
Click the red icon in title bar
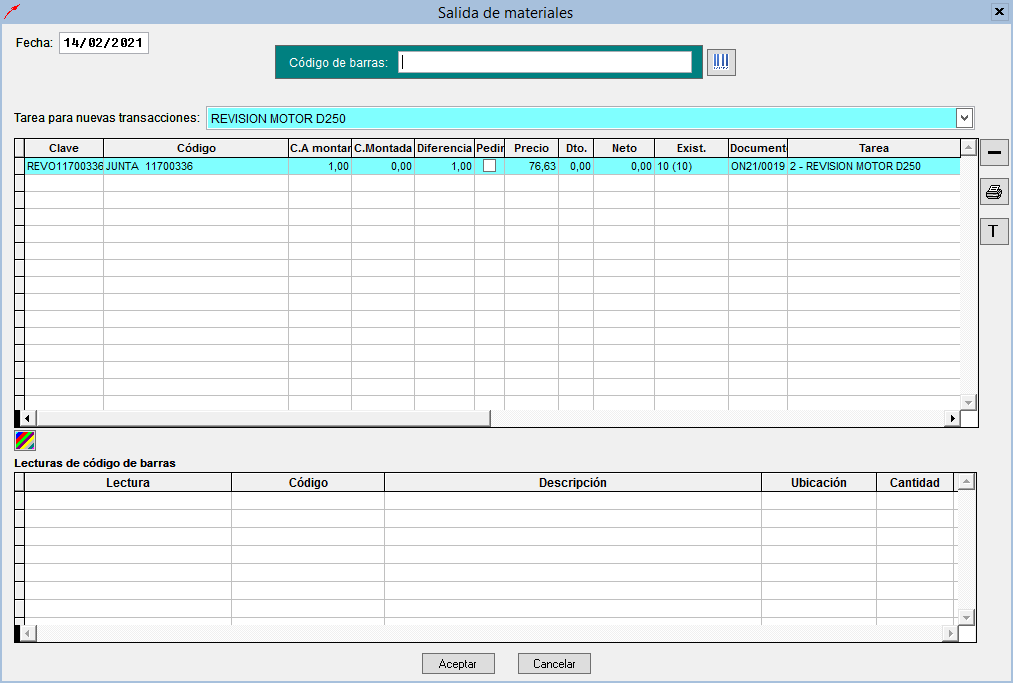click(12, 11)
